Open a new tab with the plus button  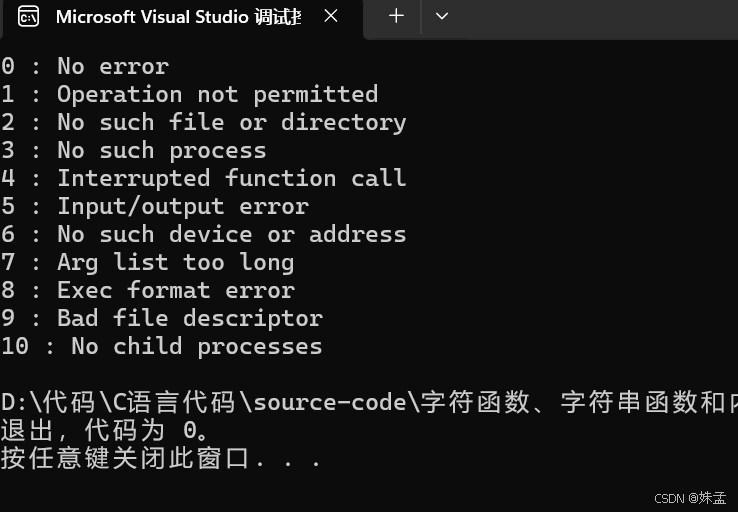coord(396,16)
